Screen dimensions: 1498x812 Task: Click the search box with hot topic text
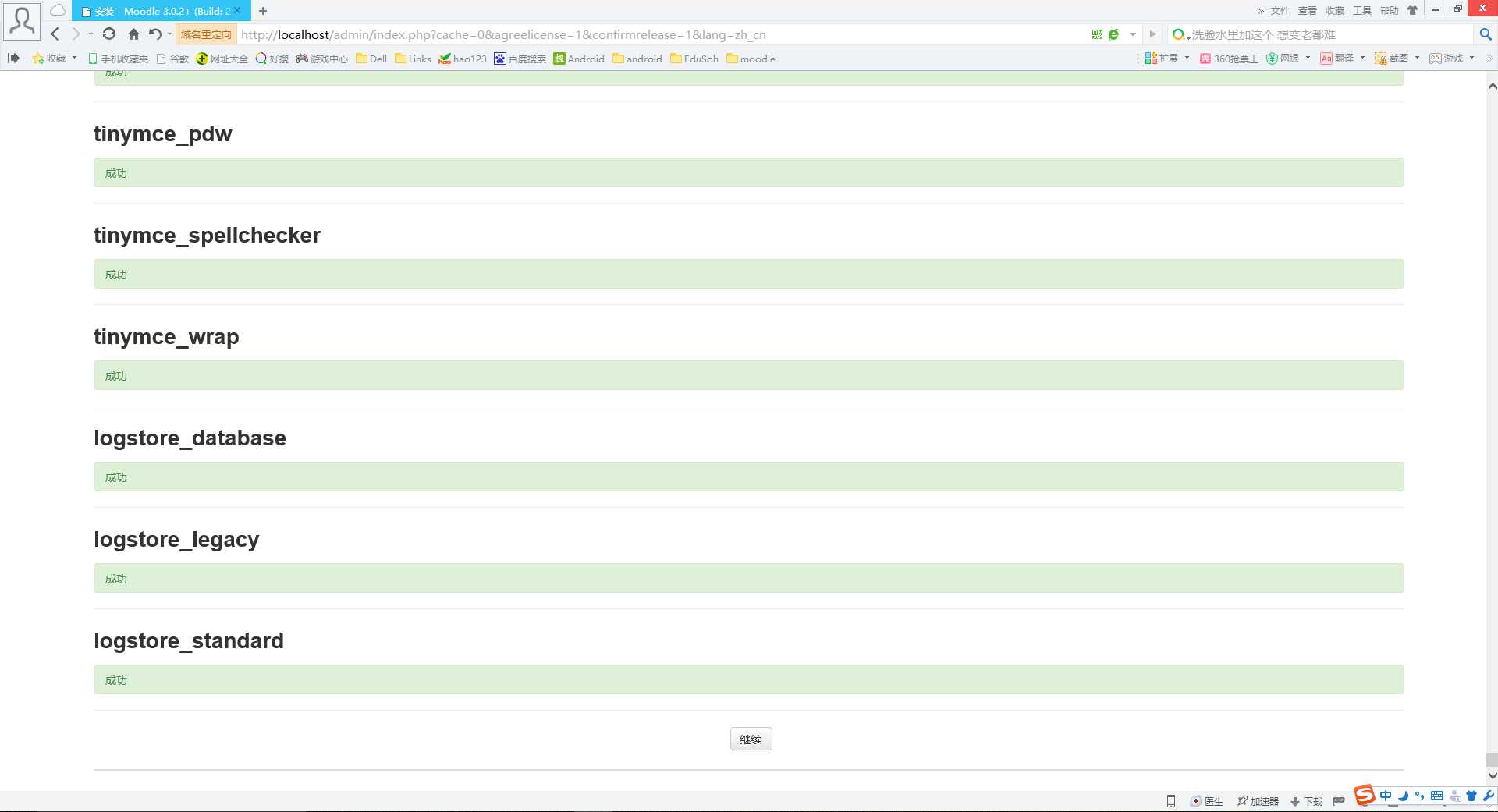point(1326,34)
